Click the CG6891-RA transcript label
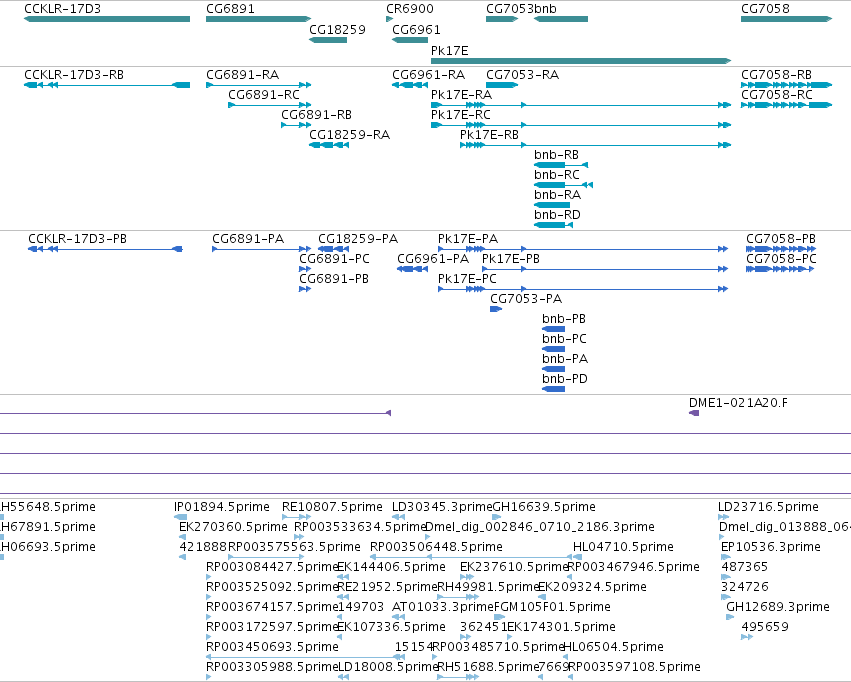 243,75
